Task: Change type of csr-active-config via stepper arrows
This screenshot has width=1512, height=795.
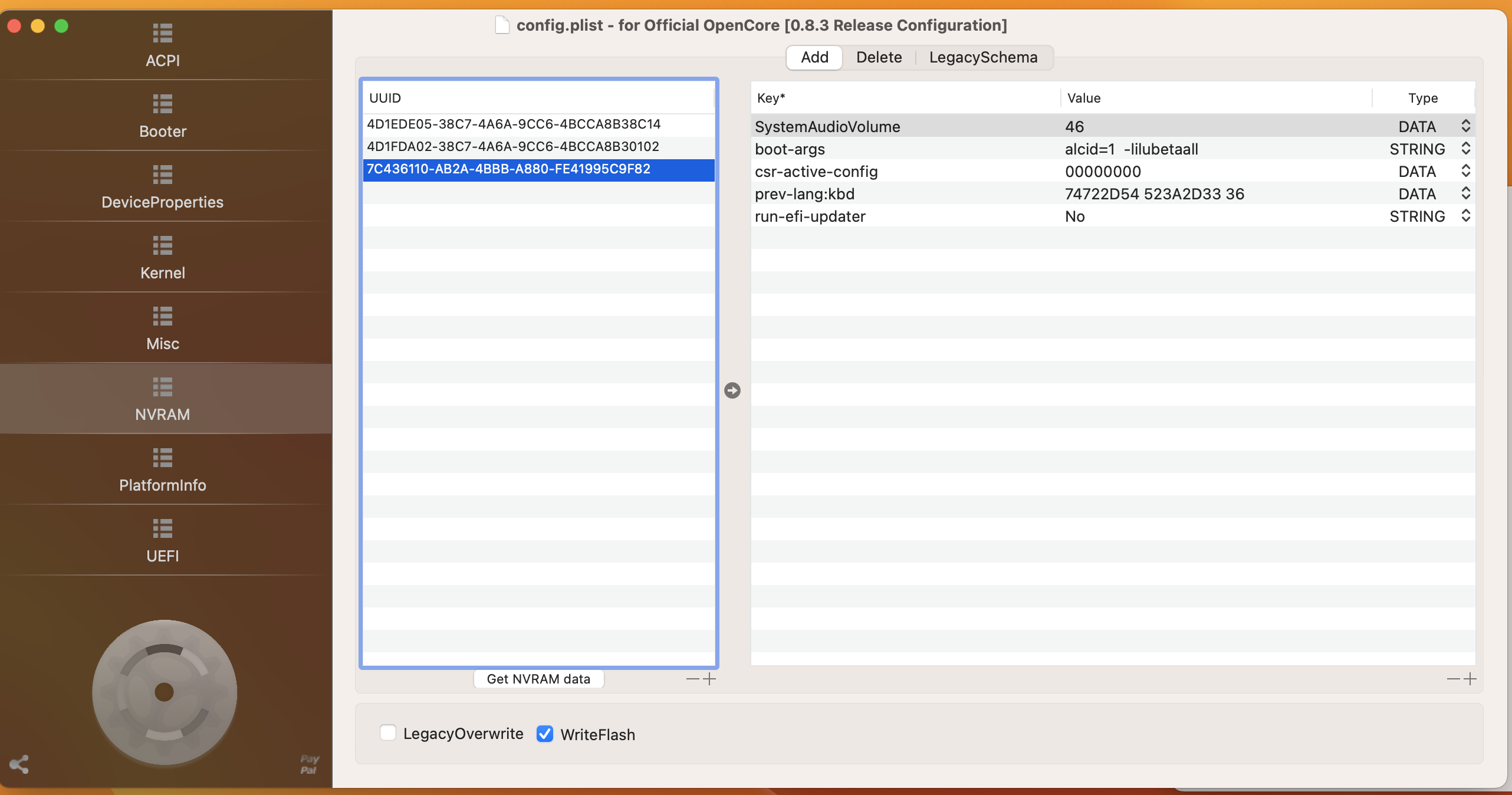Action: pyautogui.click(x=1465, y=172)
